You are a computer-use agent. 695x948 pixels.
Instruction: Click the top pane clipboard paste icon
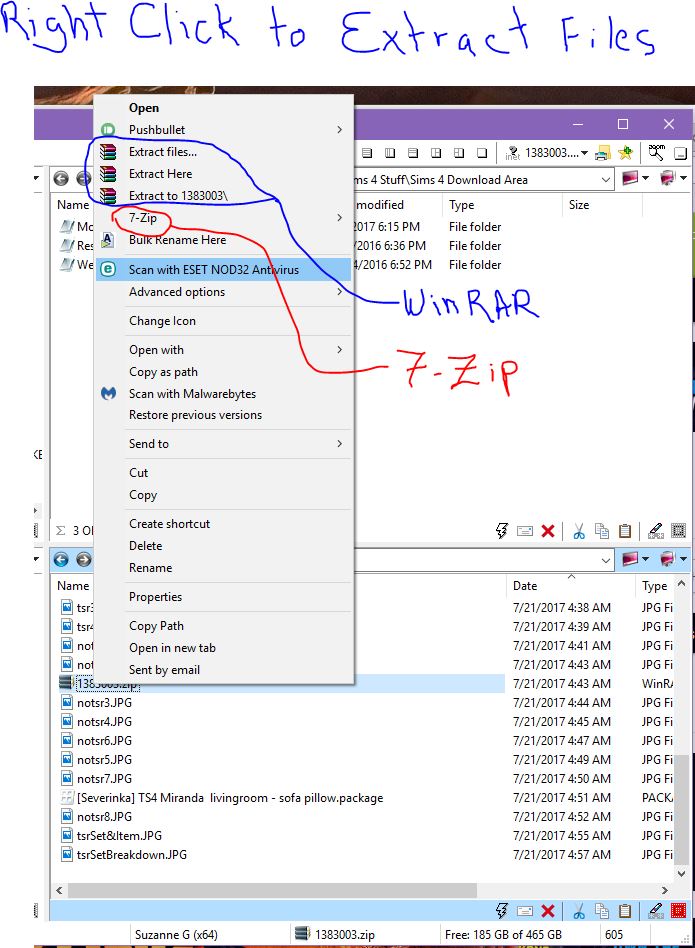625,531
